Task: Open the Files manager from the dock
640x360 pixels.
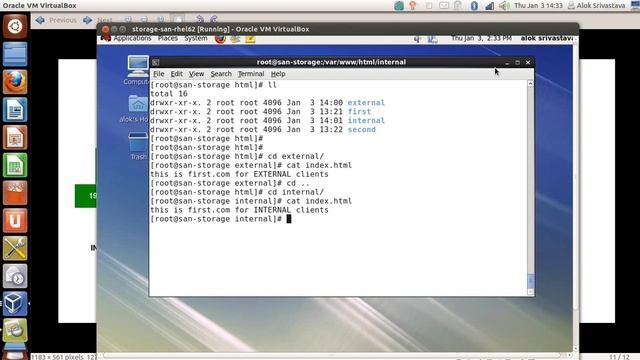Action: pyautogui.click(x=15, y=54)
